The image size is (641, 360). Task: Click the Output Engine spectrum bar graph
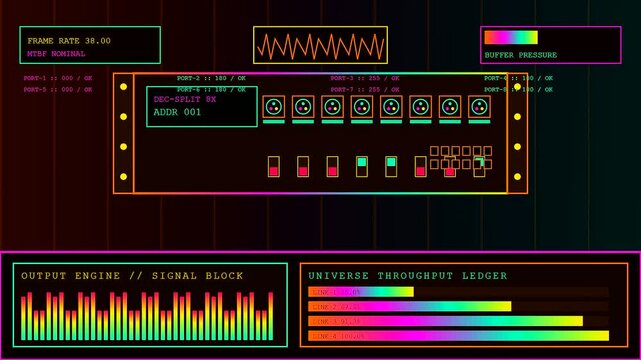[147, 316]
